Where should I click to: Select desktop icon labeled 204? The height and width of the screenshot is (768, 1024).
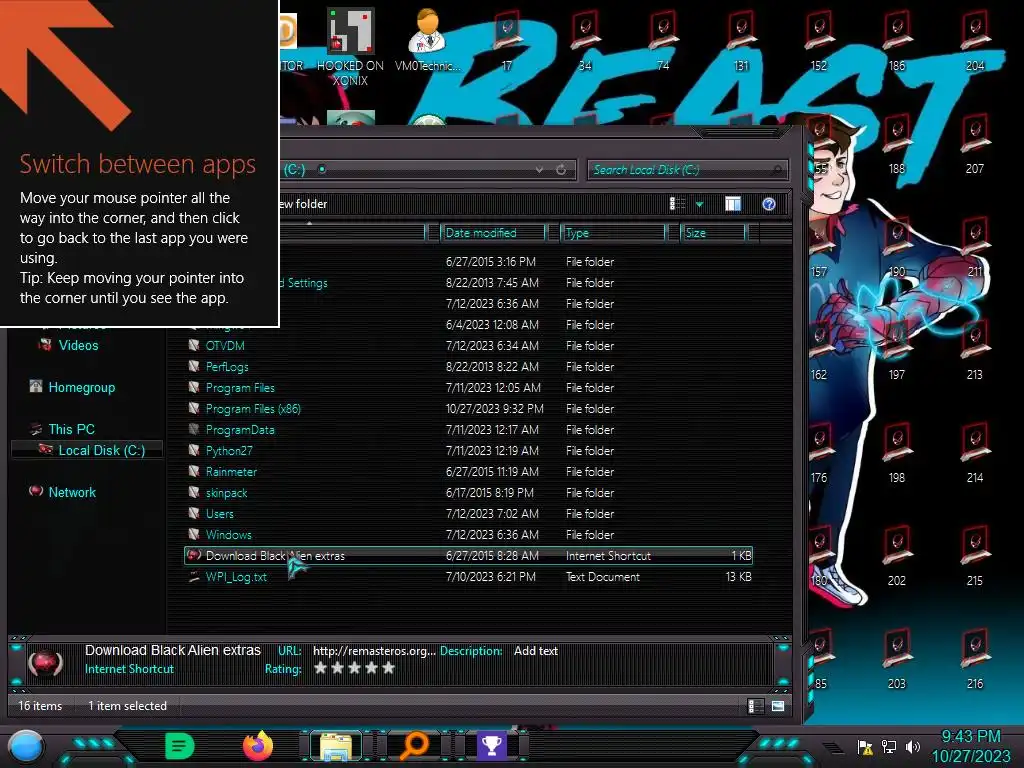974,40
